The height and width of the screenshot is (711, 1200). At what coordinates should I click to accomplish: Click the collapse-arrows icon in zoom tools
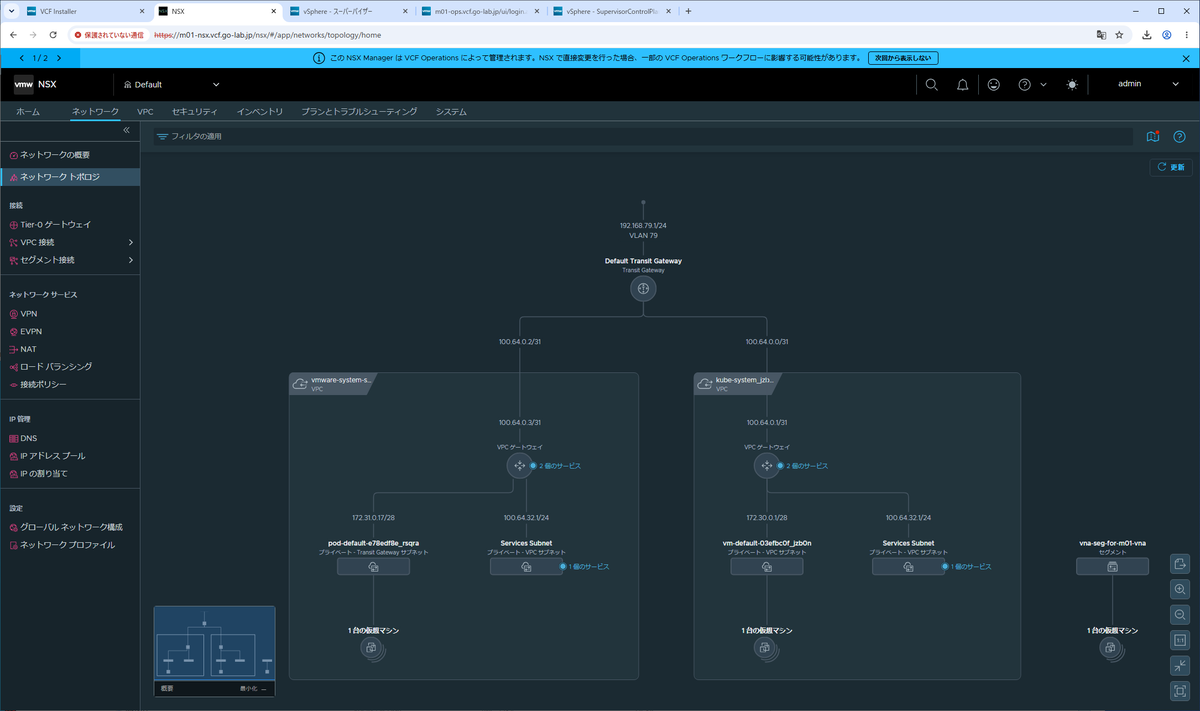tap(1180, 665)
